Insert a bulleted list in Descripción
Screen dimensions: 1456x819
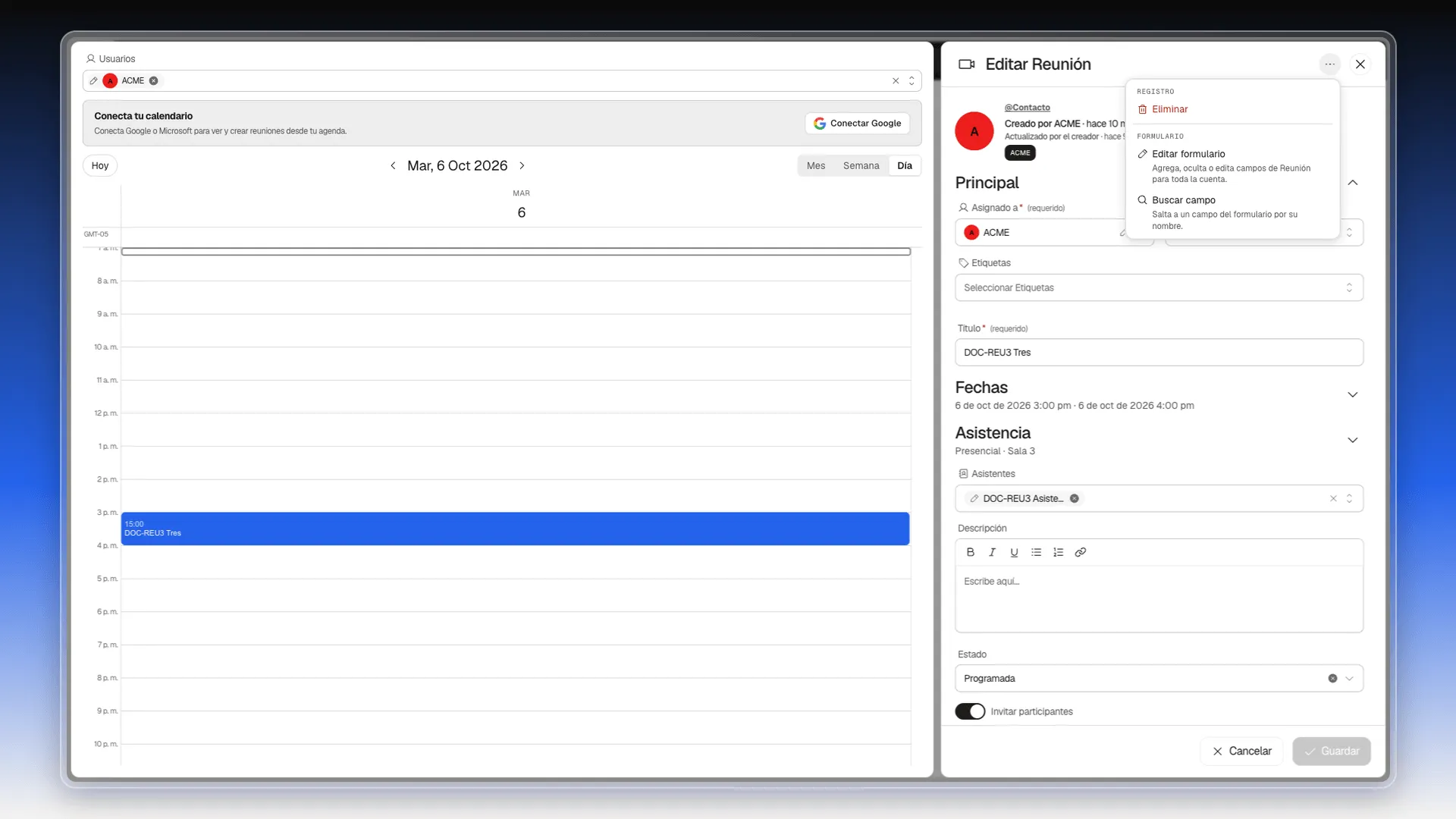(x=1036, y=552)
